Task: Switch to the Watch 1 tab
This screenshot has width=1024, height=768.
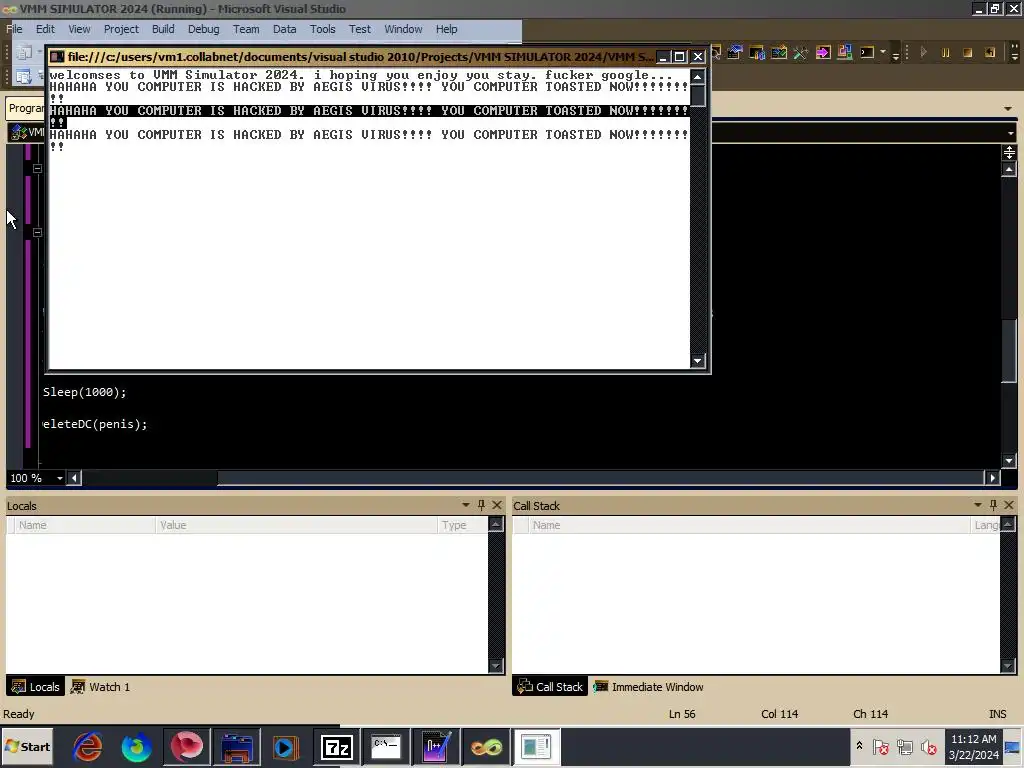Action: [x=101, y=687]
